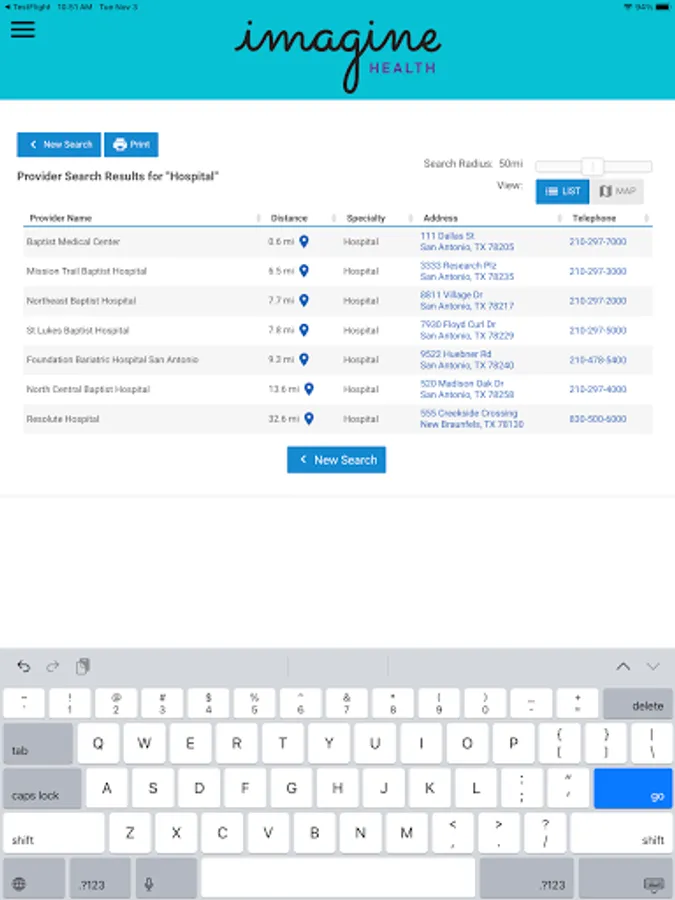
Task: Tap the keyboard paste clipboard icon
Action: (83, 666)
